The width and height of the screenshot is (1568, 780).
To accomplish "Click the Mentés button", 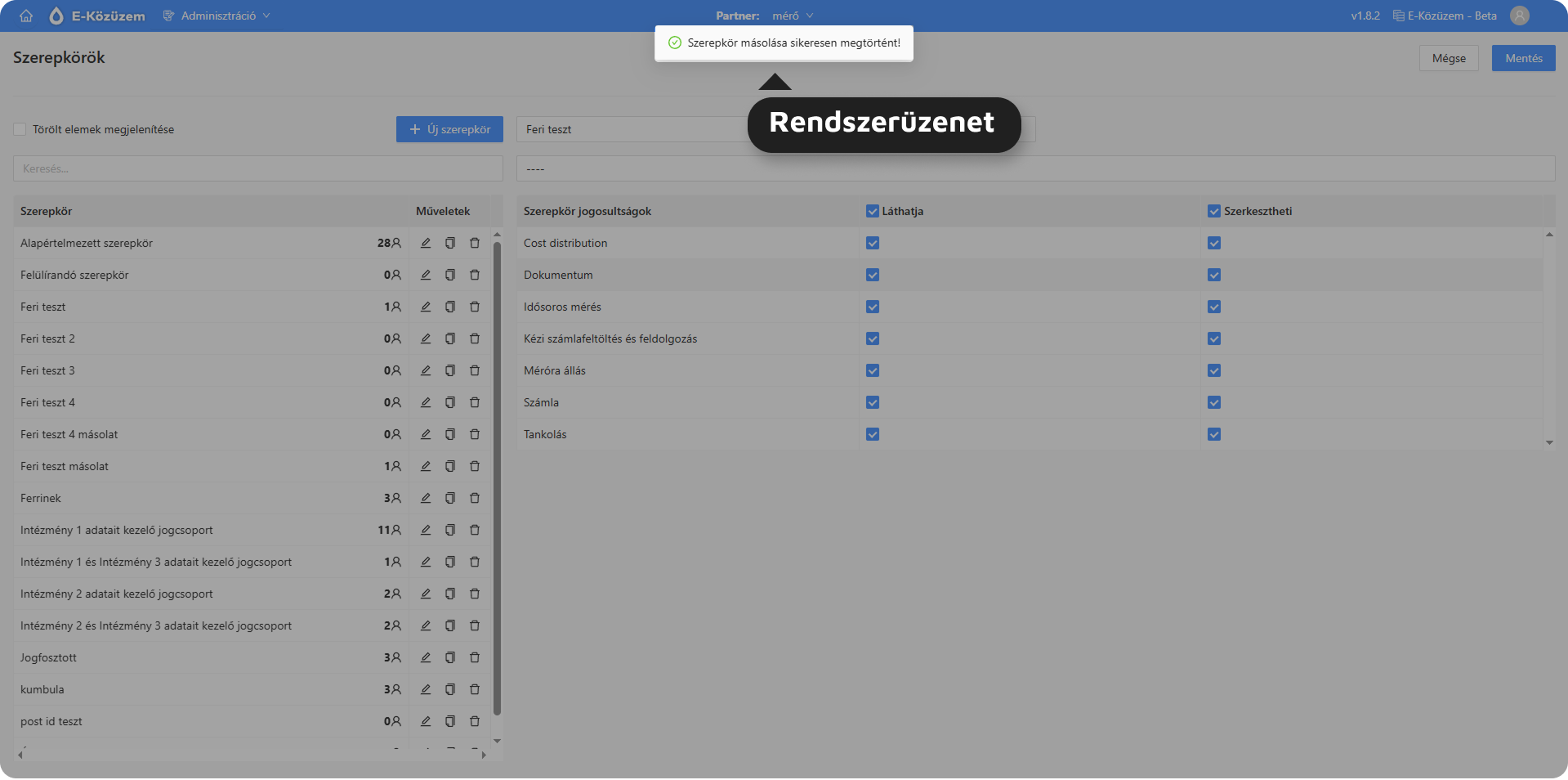I will coord(1523,58).
